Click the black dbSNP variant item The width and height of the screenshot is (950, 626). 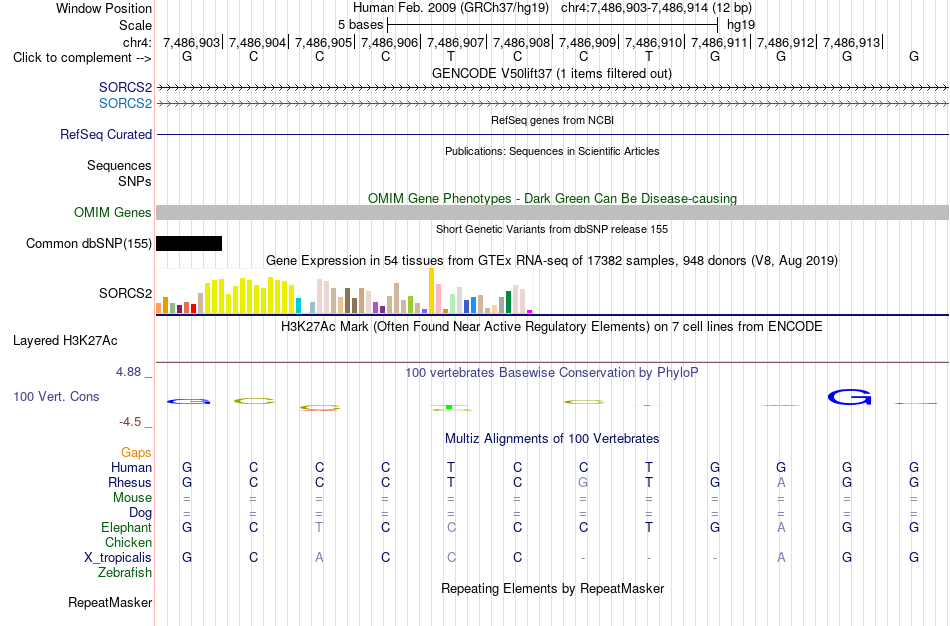(x=189, y=244)
